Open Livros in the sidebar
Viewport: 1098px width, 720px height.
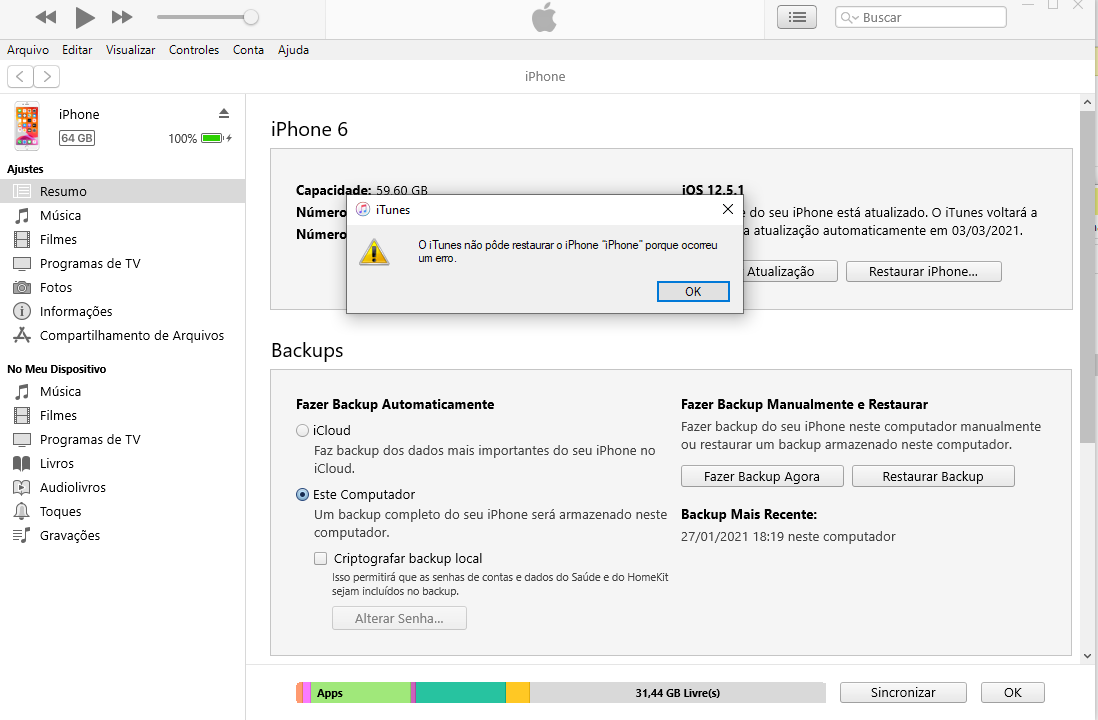[x=123, y=464]
